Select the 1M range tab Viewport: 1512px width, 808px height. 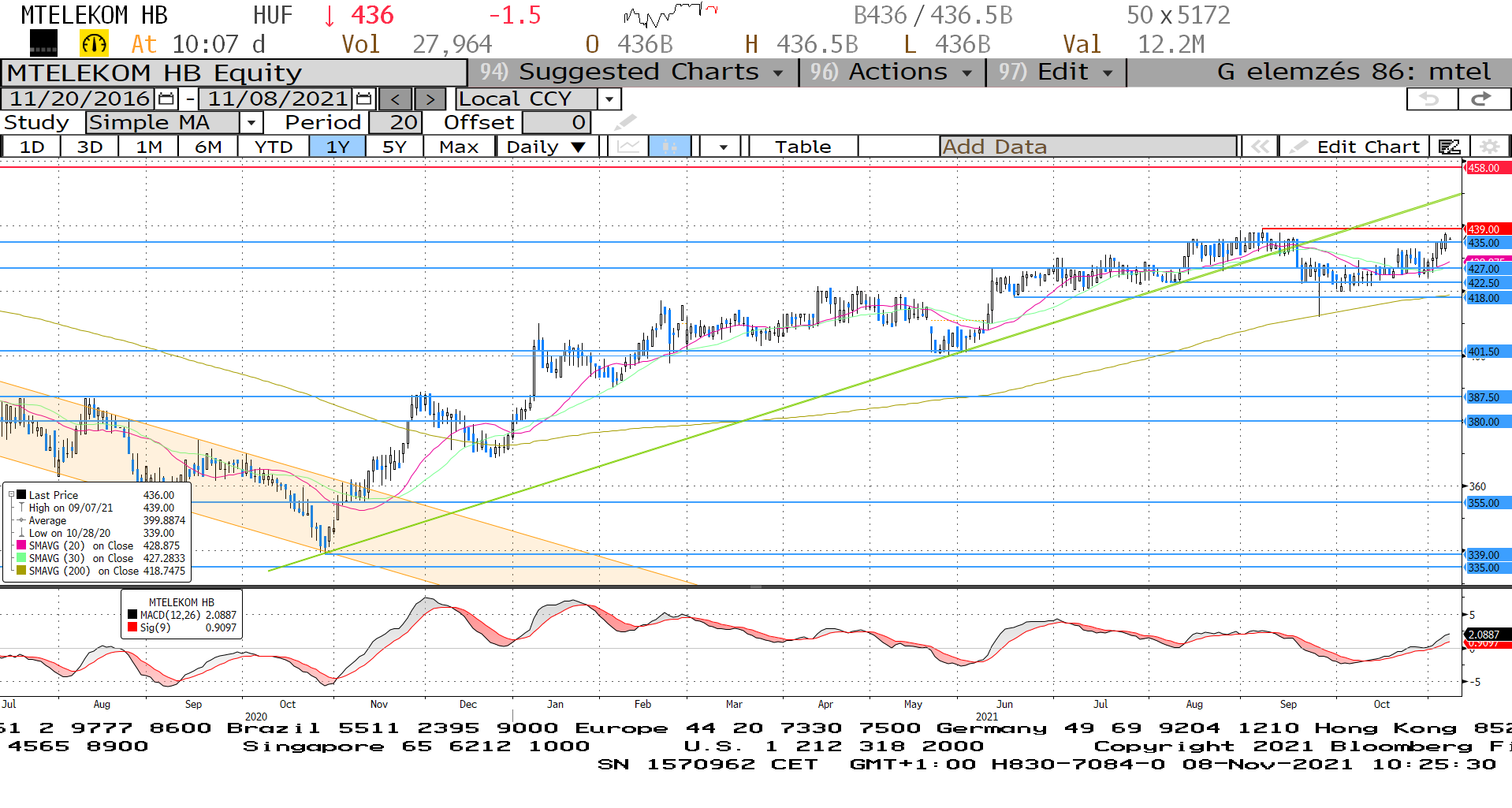point(149,147)
